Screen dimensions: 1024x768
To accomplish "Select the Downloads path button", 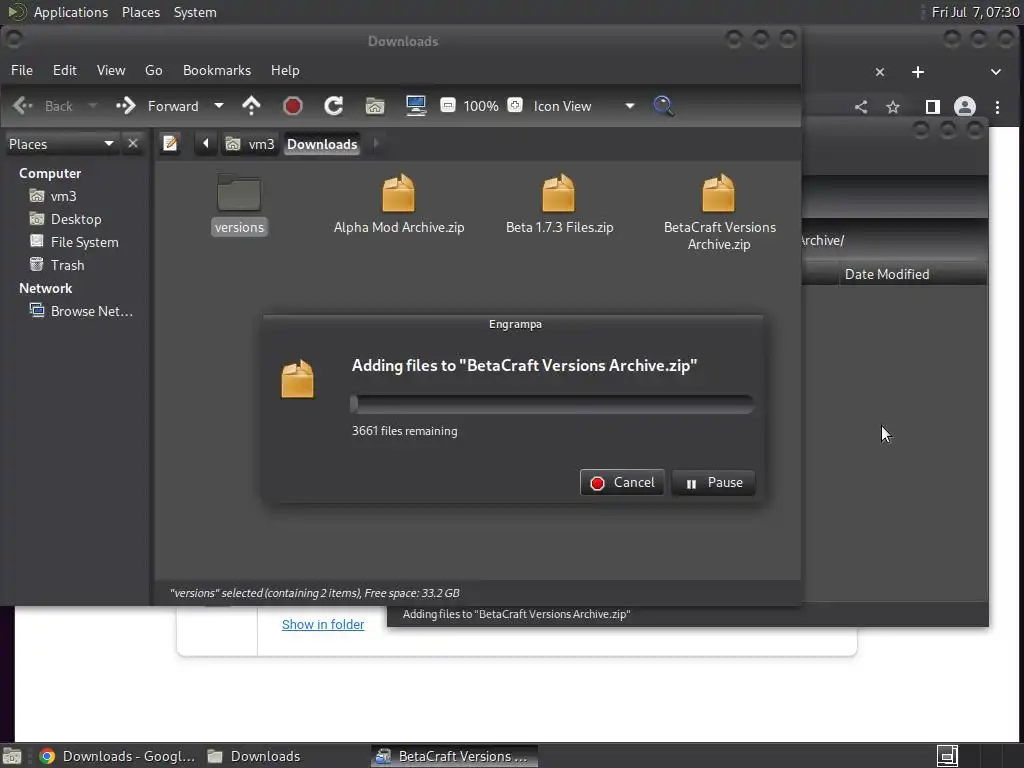I will (322, 144).
